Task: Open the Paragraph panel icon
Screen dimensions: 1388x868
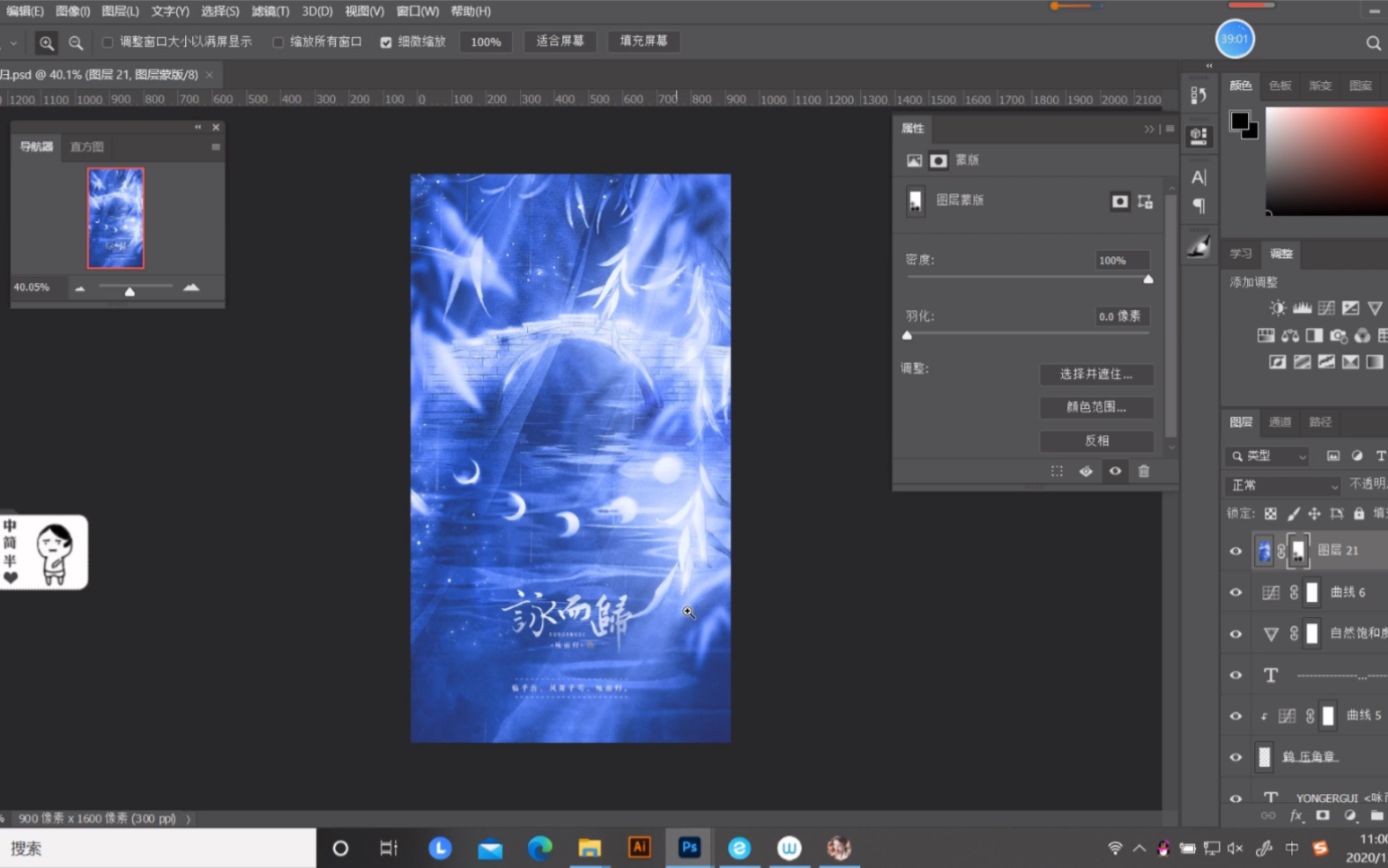Action: [x=1199, y=205]
